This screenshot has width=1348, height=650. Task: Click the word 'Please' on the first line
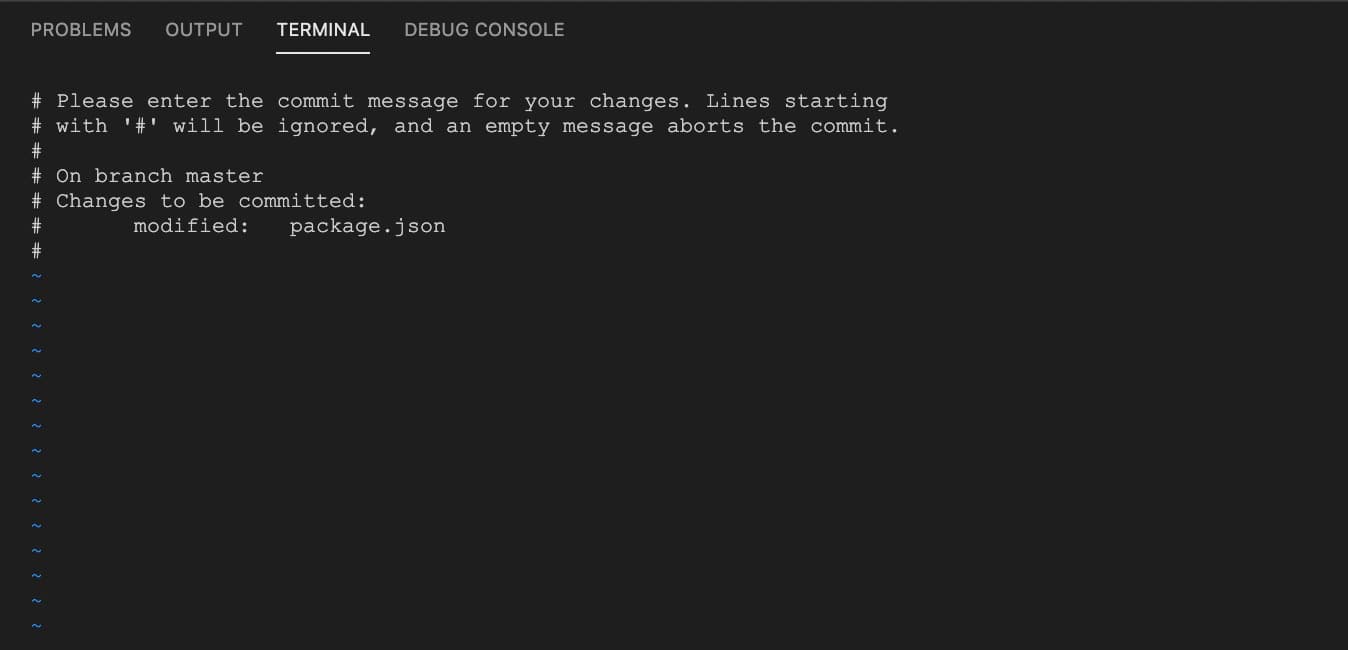95,101
